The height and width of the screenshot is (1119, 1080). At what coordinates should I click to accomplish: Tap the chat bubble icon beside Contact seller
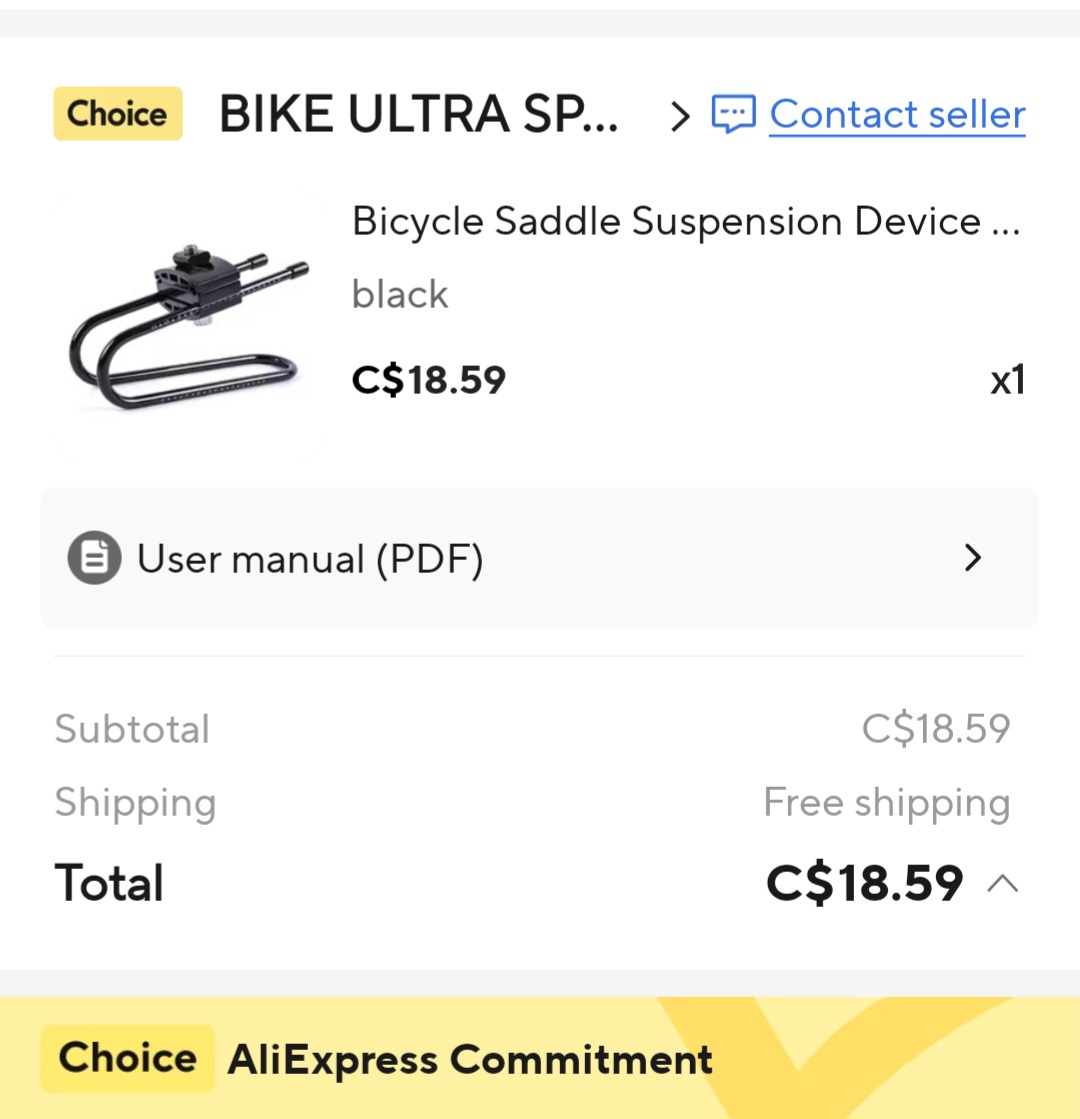tap(733, 113)
